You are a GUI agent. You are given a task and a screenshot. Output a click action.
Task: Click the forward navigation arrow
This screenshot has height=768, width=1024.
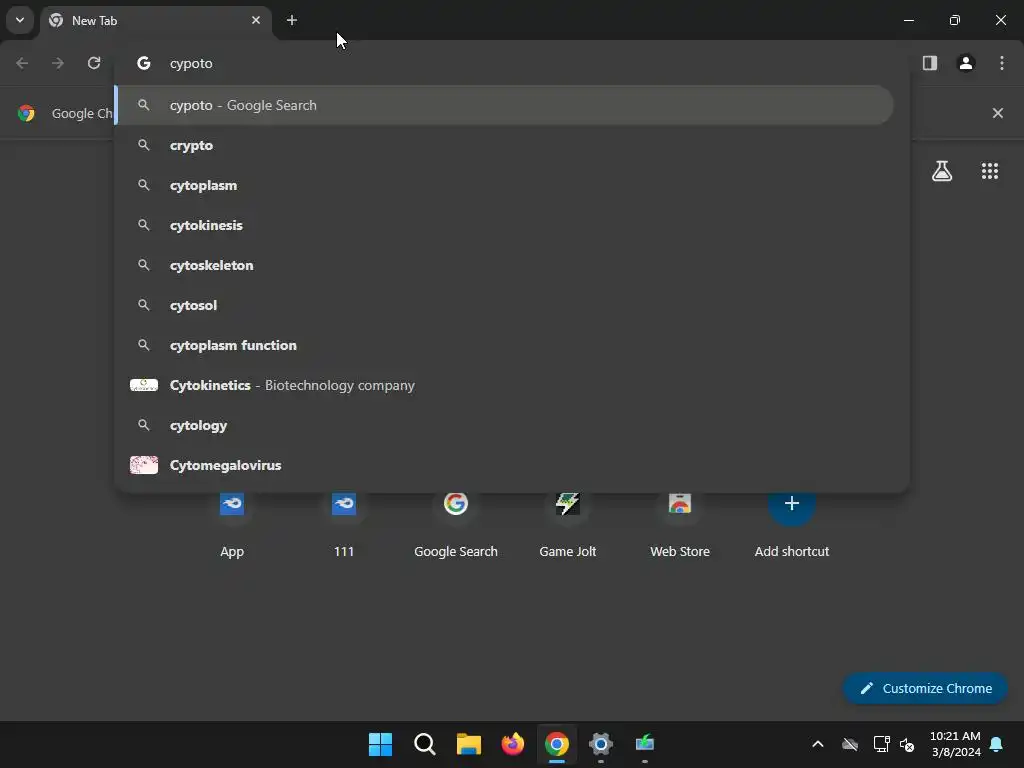click(x=58, y=63)
